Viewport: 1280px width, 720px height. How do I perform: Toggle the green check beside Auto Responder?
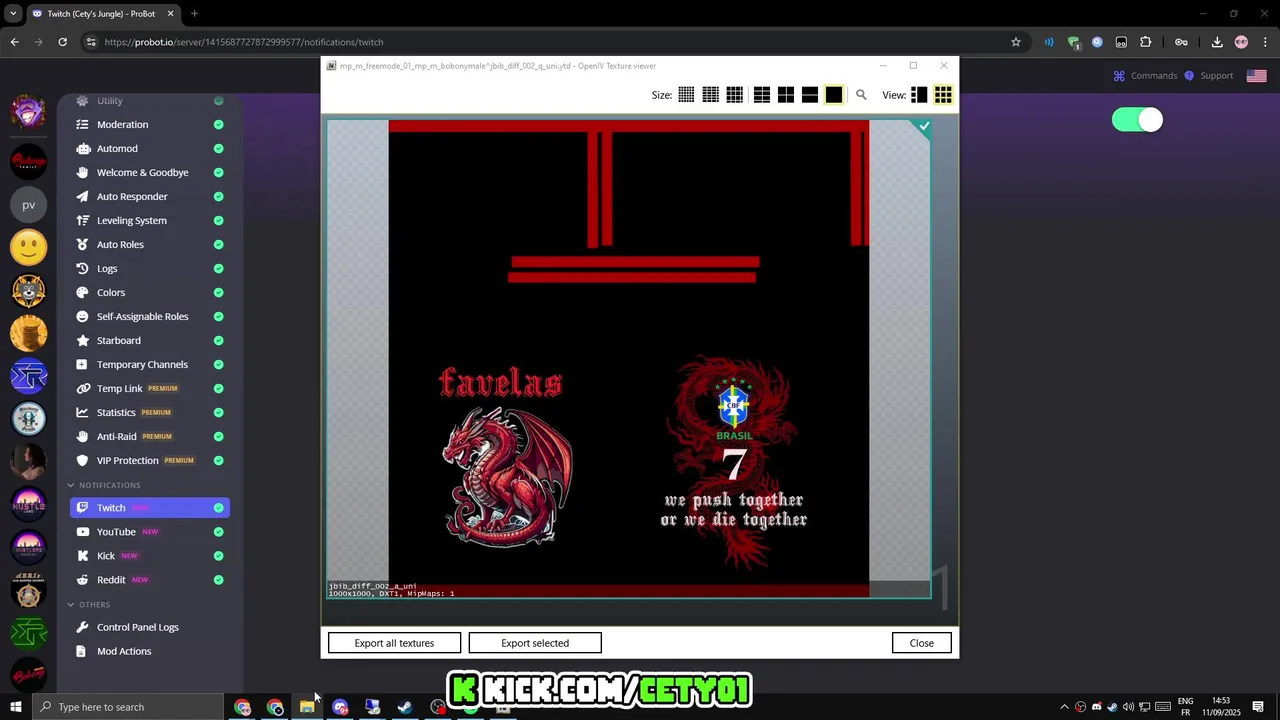coord(218,197)
